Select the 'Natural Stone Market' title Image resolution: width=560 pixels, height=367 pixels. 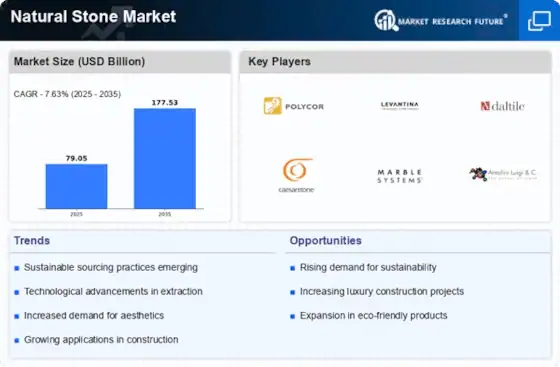[93, 16]
